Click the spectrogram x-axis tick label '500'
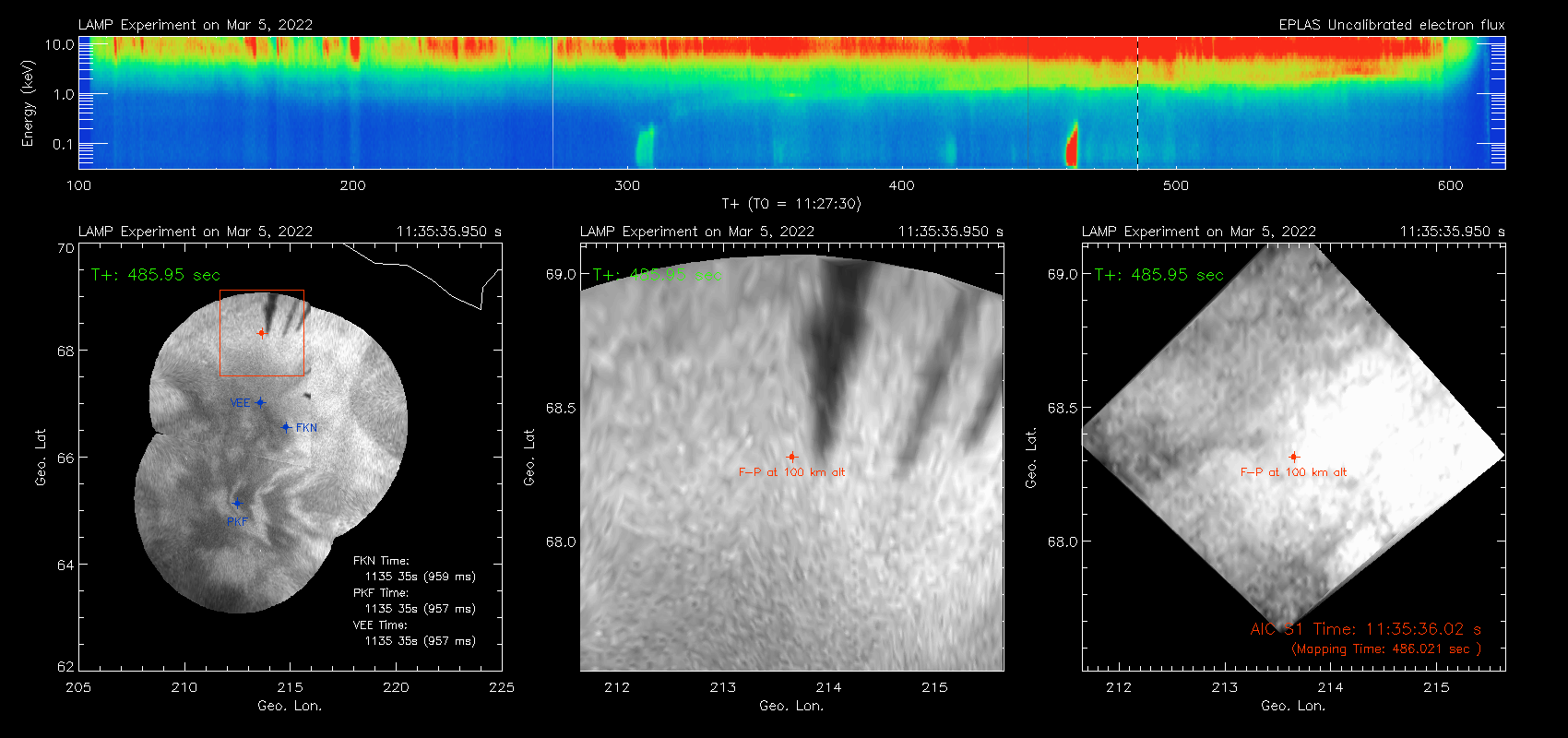1568x738 pixels. 1176,185
